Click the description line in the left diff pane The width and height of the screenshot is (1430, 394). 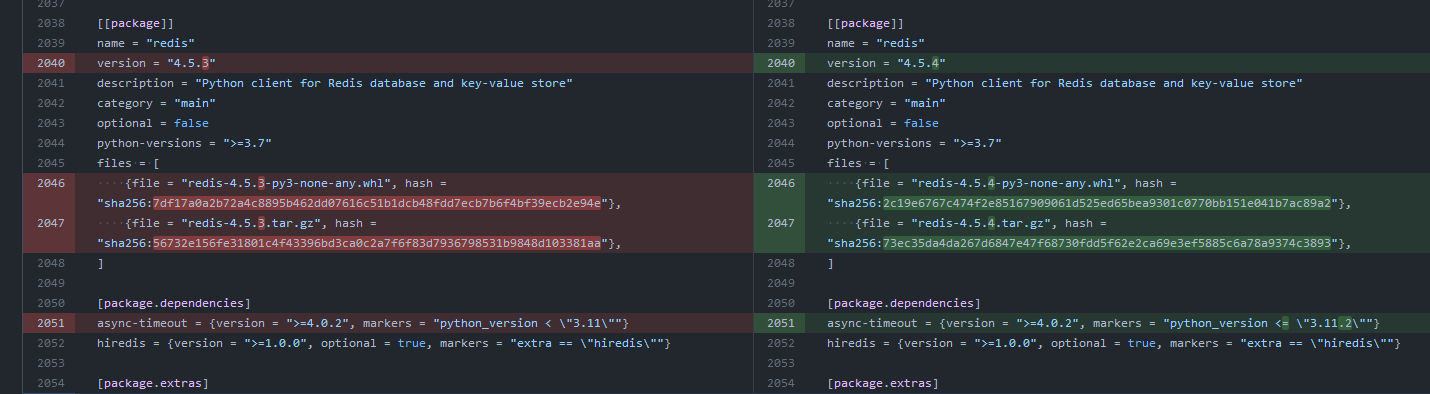335,83
